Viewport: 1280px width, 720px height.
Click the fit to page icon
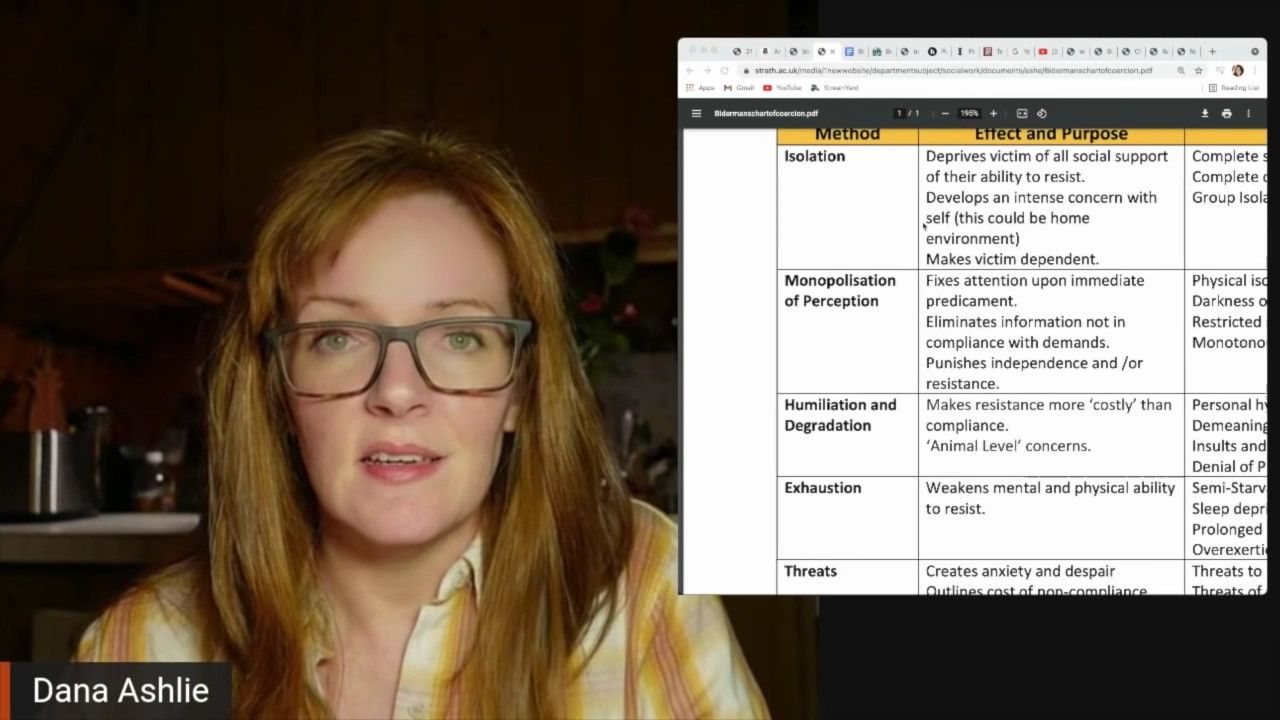[1022, 114]
